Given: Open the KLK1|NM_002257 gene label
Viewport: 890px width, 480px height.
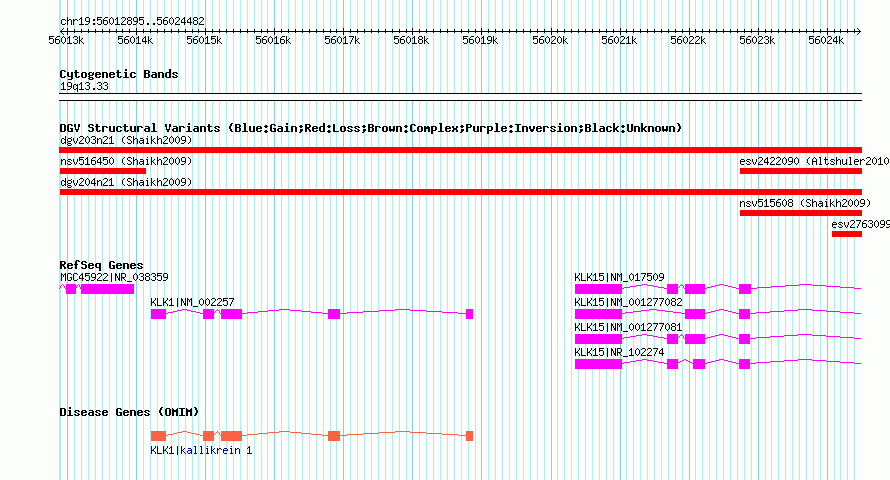Looking at the screenshot, I should [192, 302].
